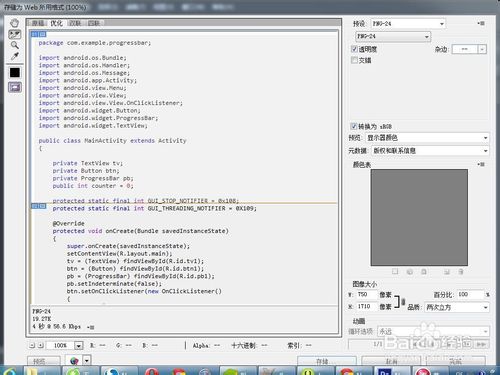This screenshot has height=375, width=500.
Task: Click the 百分比 percent input field
Action: pos(470,295)
